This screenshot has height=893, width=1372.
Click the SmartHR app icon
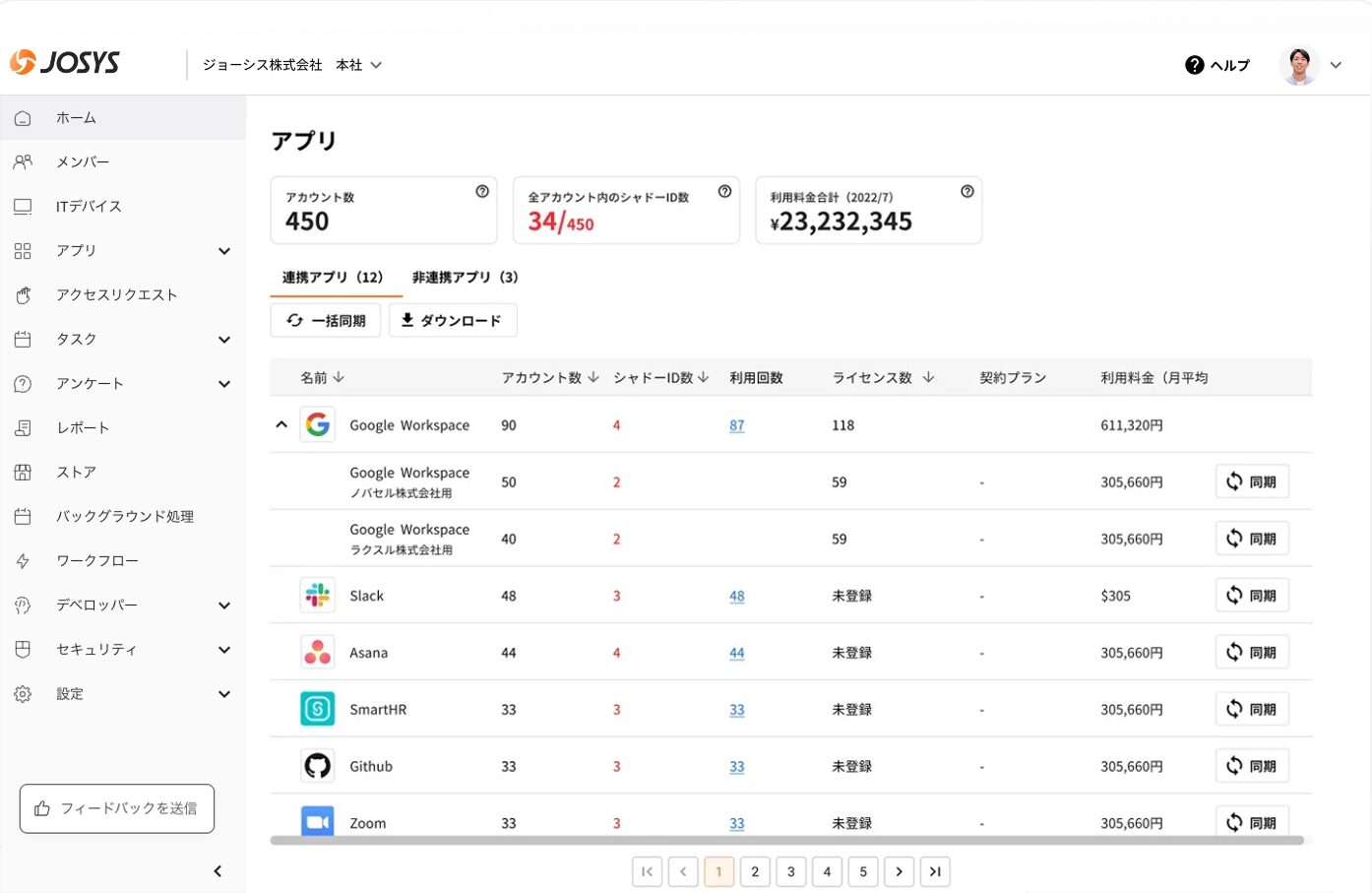click(x=317, y=709)
